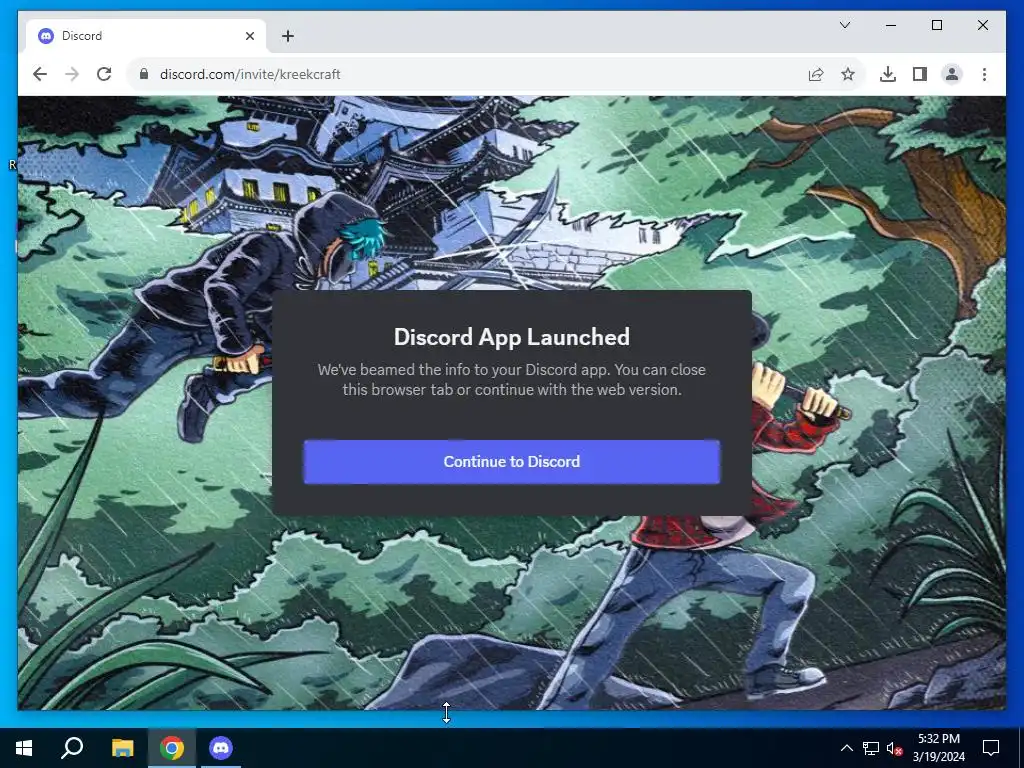
Task: Go back using Chrome's back arrow
Action: pos(40,74)
